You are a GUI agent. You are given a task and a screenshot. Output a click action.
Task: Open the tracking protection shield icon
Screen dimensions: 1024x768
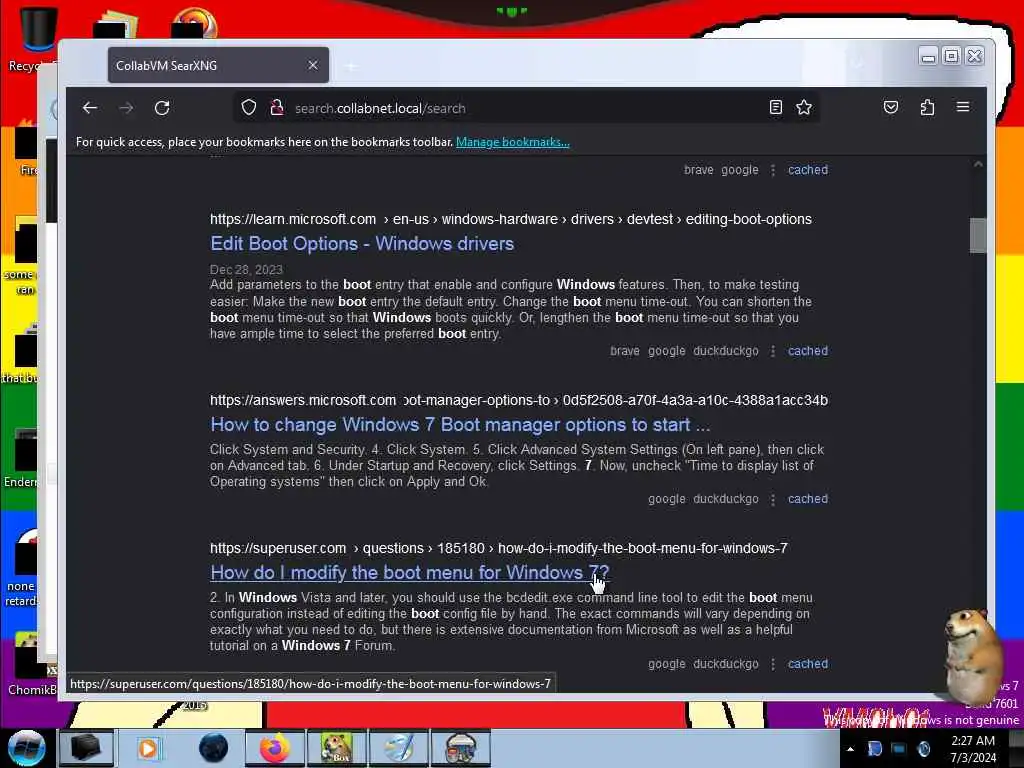click(x=249, y=108)
